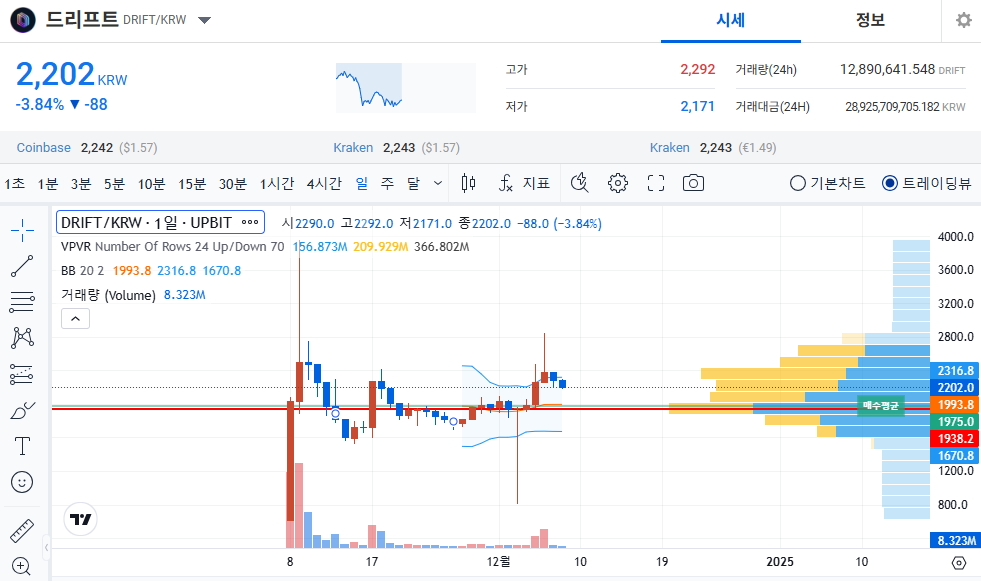
Task: Click the DRIFT coin logo
Action: pyautogui.click(x=23, y=20)
